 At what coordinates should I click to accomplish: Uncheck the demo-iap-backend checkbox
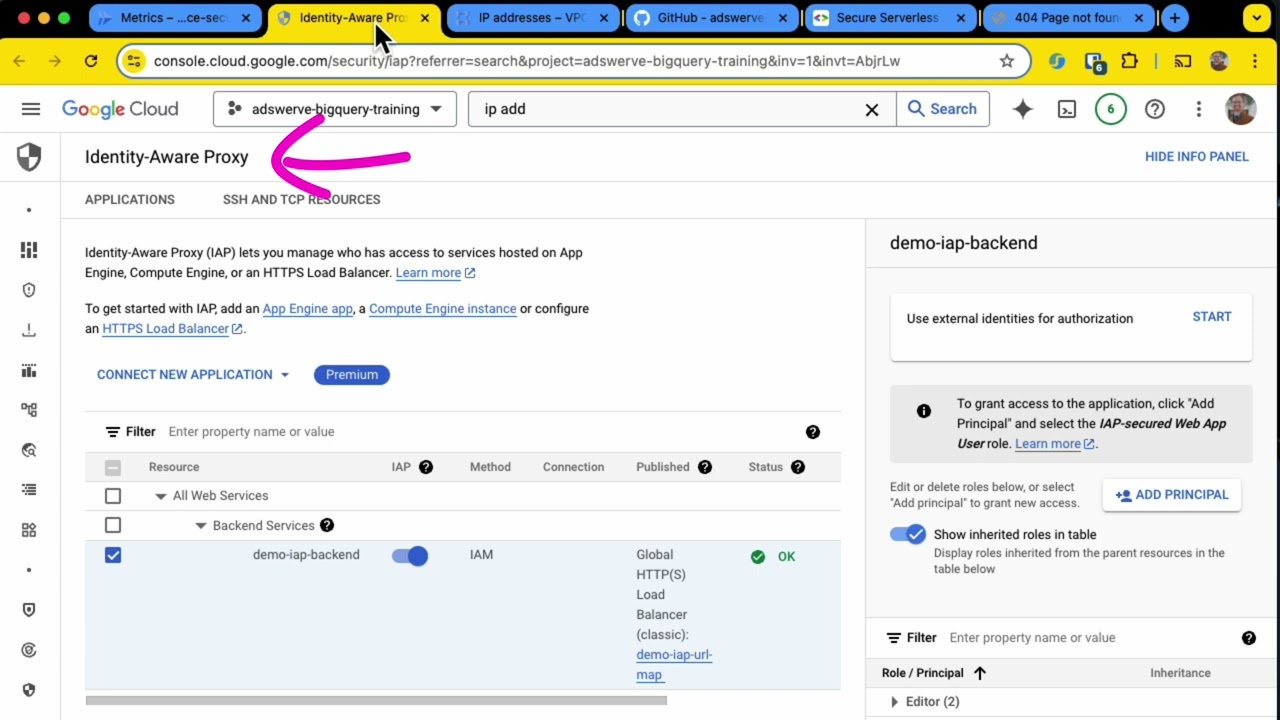(x=113, y=555)
